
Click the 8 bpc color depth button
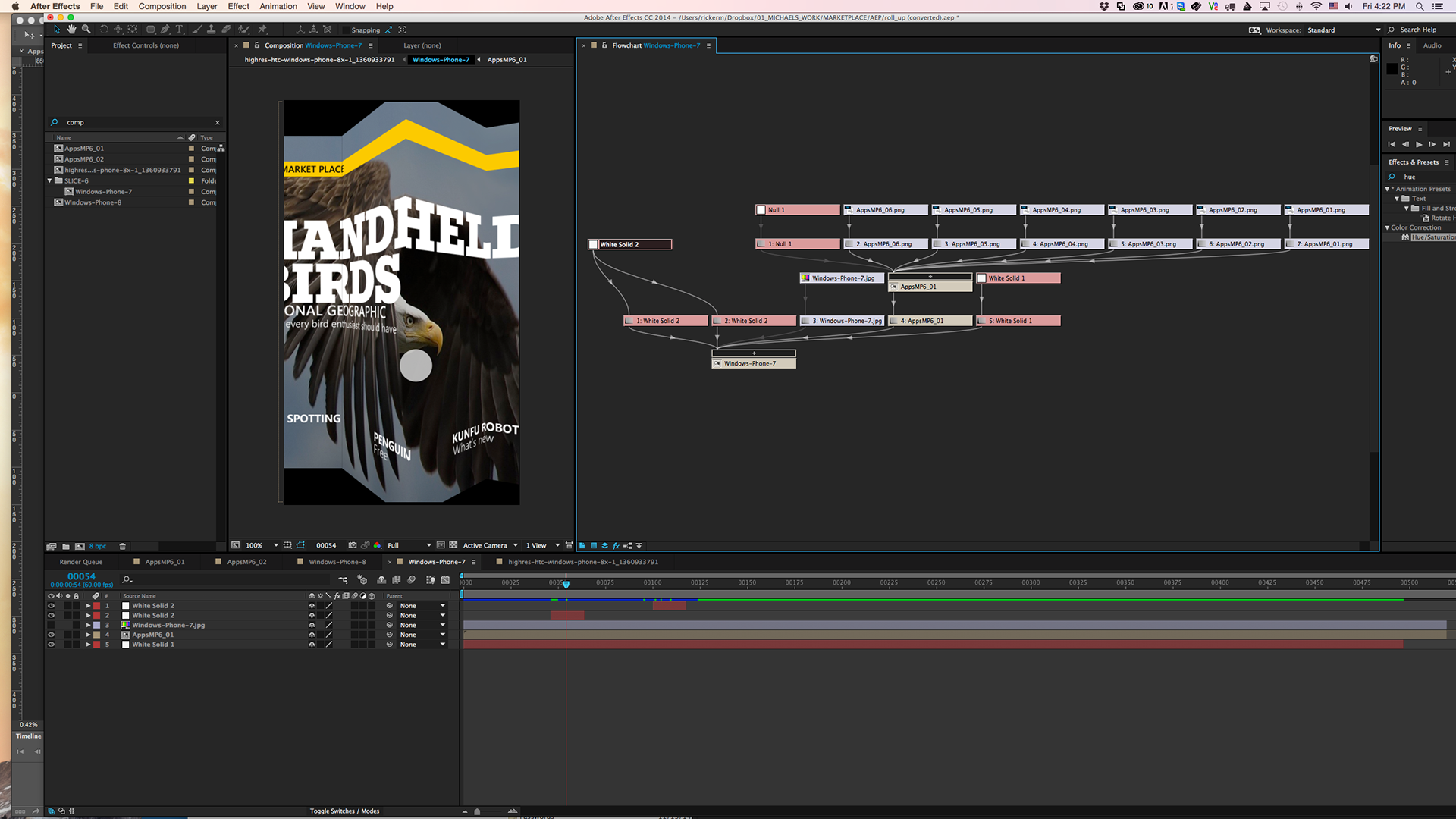(x=98, y=546)
